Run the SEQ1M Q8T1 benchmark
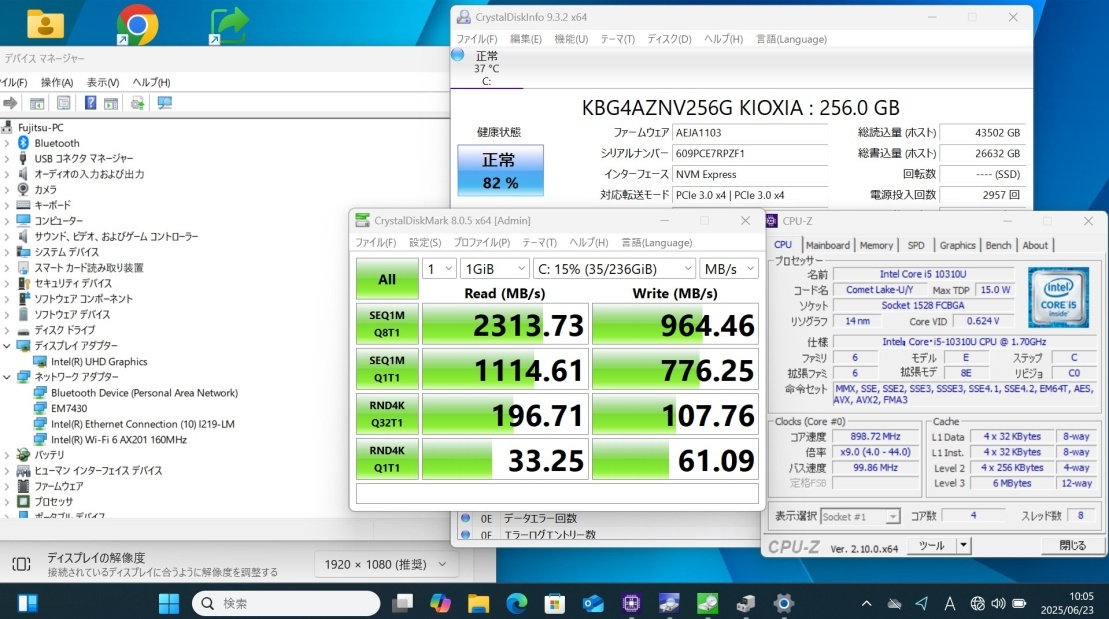The image size is (1109, 619). coord(387,324)
